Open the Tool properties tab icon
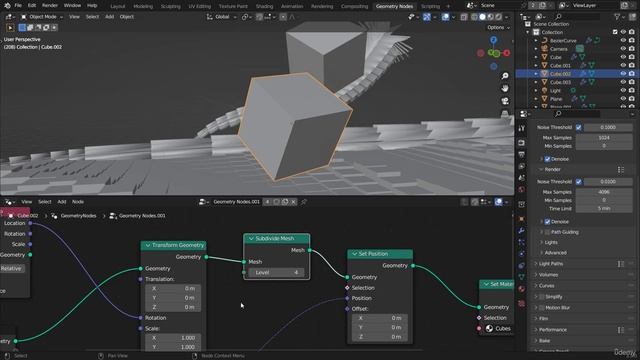The width and height of the screenshot is (640, 360). (x=522, y=128)
